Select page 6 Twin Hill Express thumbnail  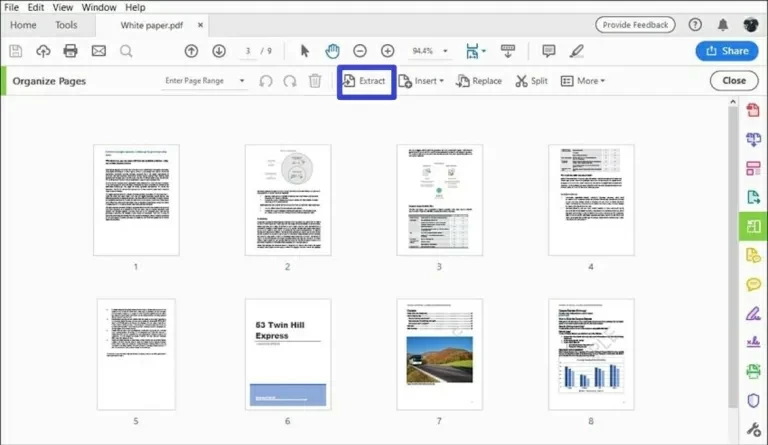(x=288, y=354)
